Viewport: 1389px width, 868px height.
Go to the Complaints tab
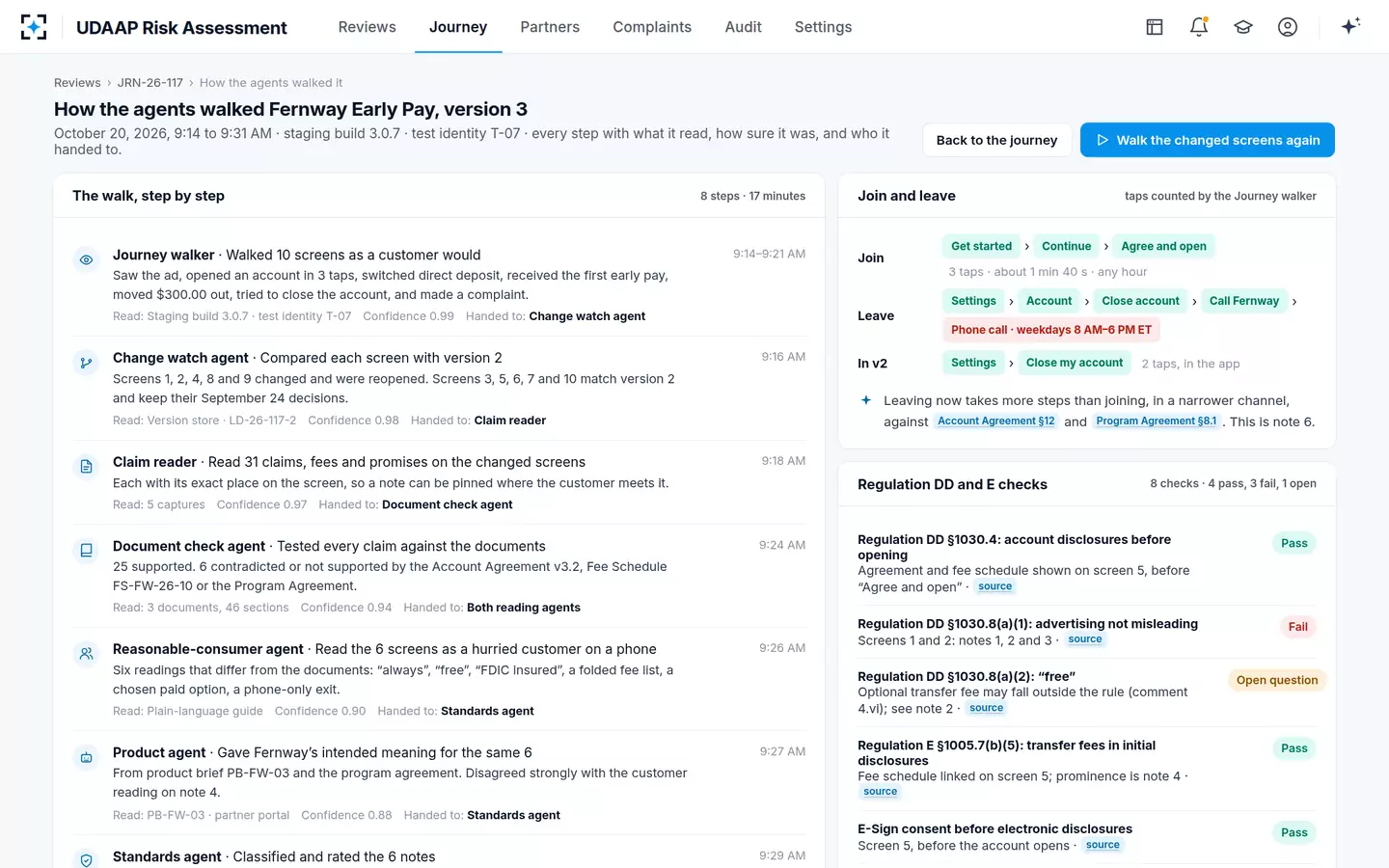652,27
